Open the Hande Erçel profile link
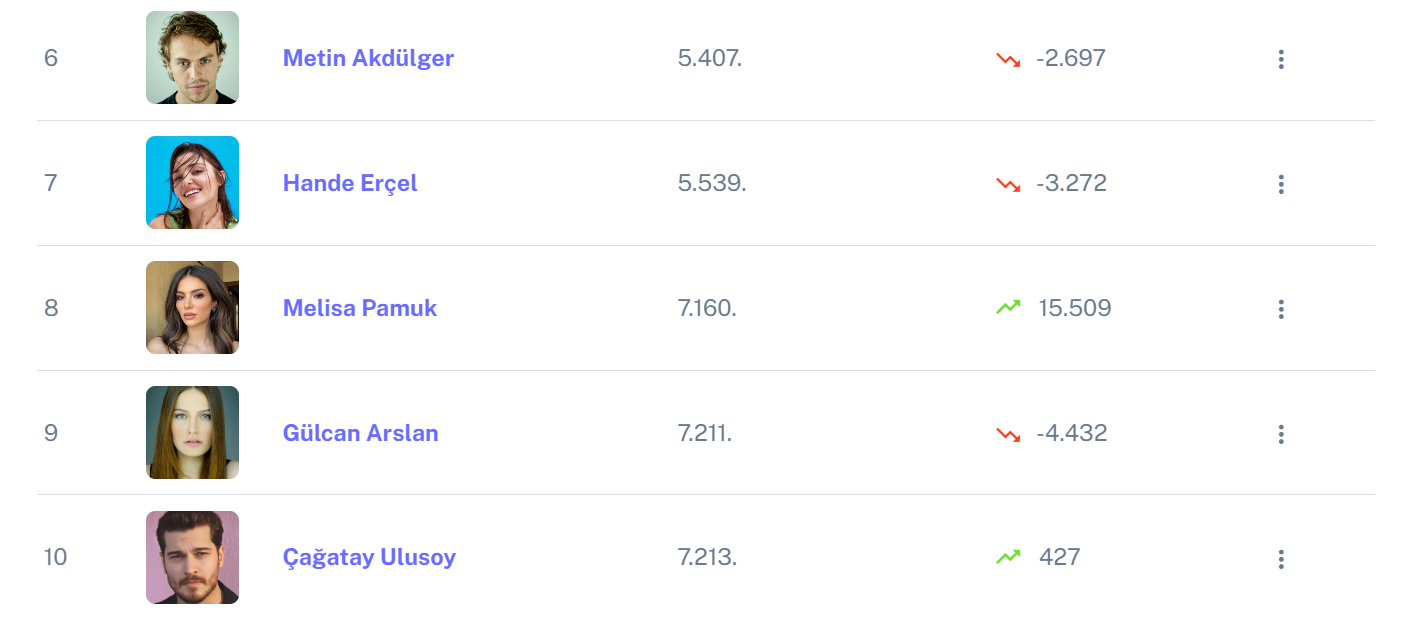The width and height of the screenshot is (1408, 619). coord(350,183)
